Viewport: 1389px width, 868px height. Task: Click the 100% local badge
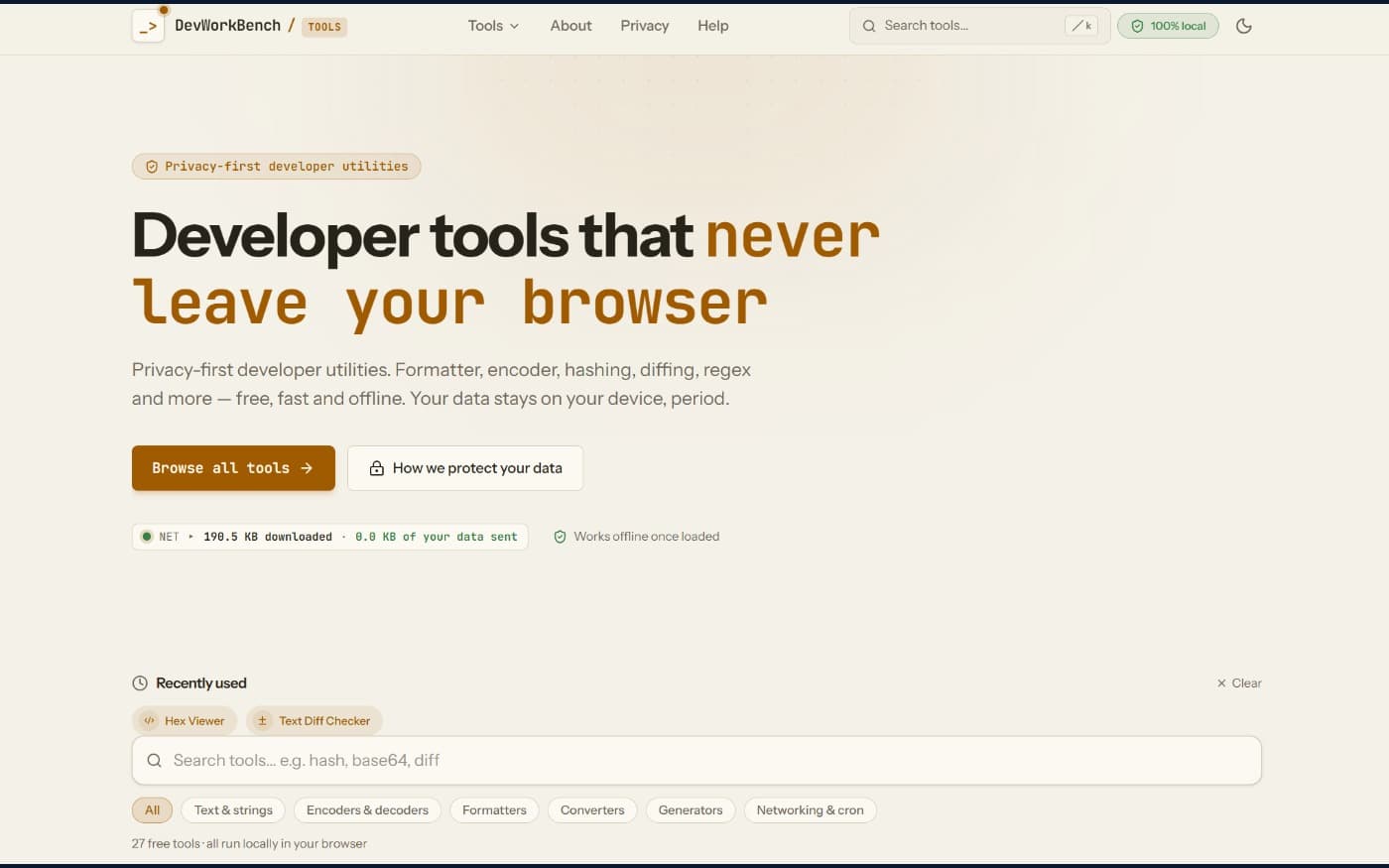click(1168, 26)
